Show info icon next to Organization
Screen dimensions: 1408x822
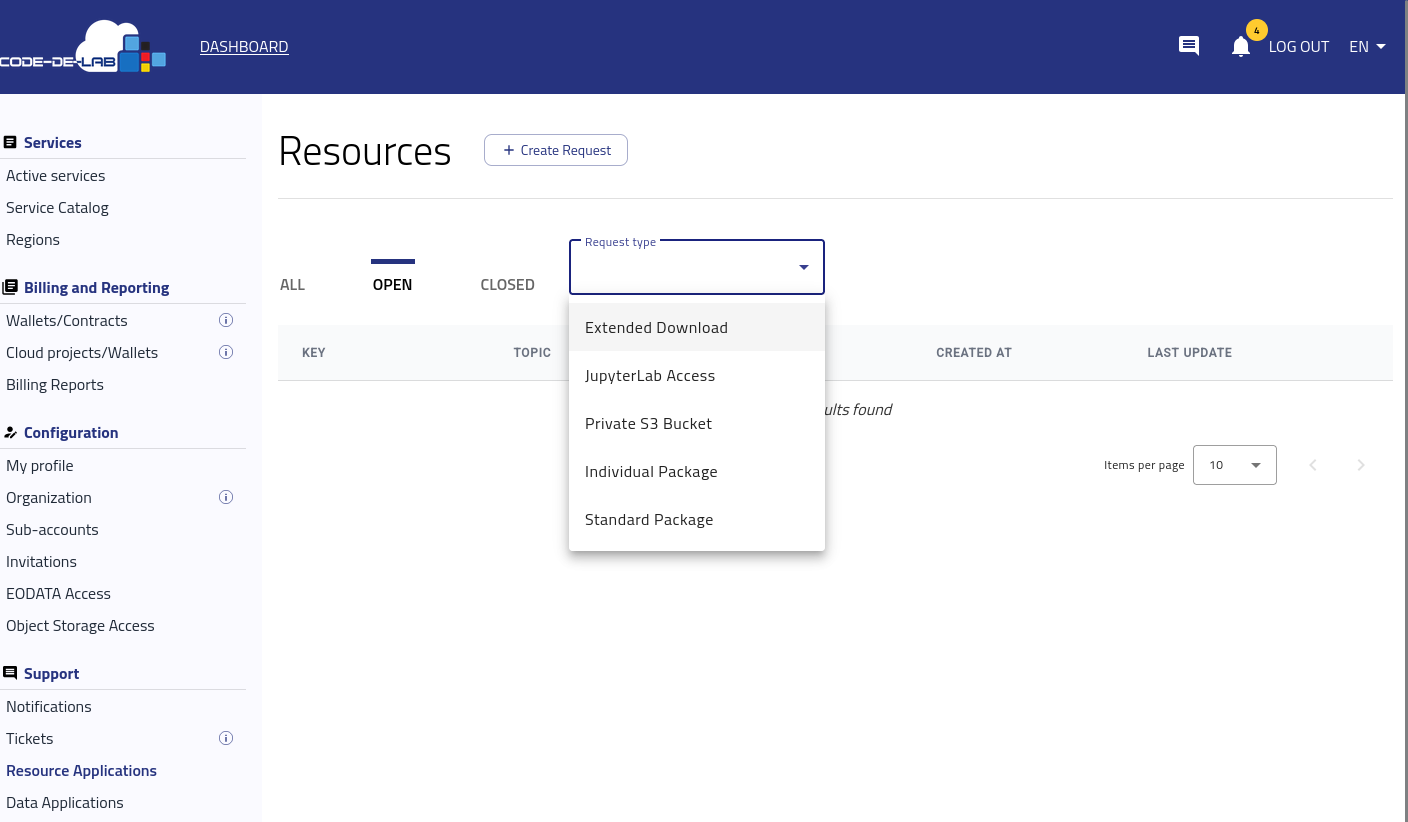226,498
